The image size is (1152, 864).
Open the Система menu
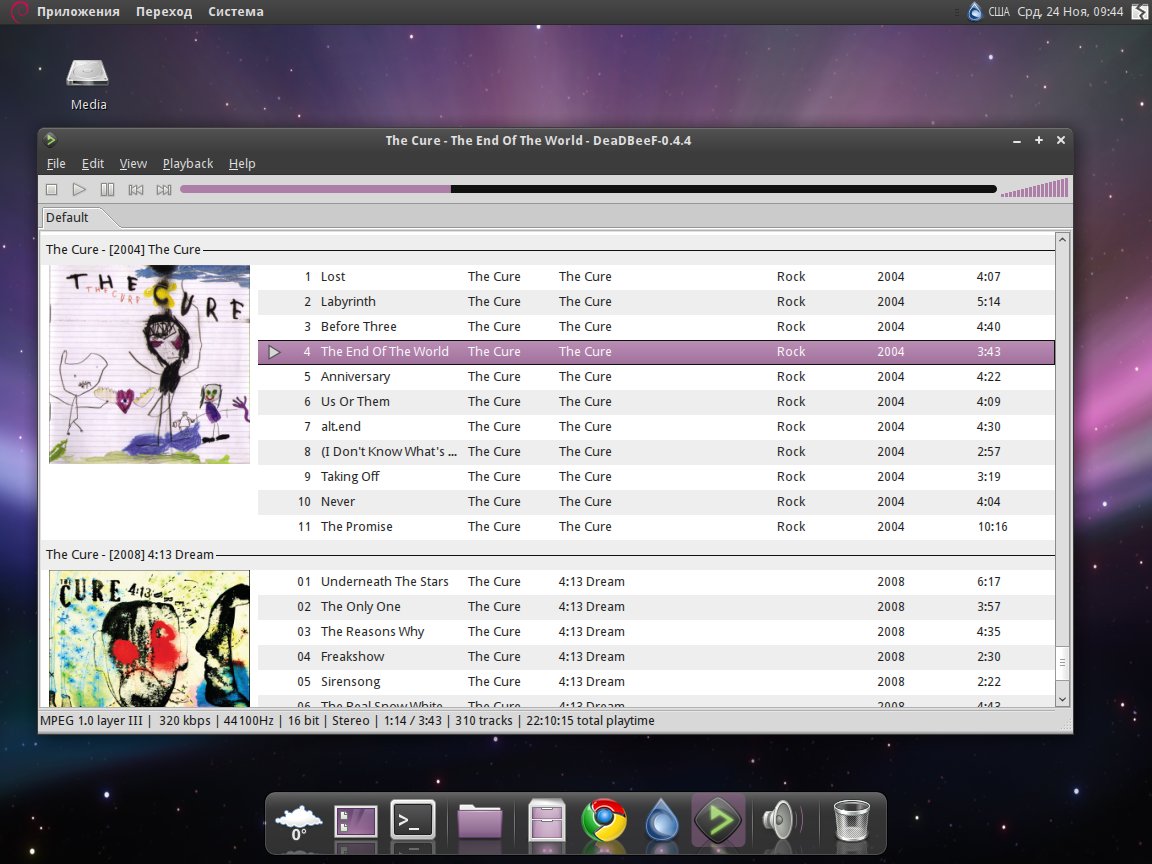pyautogui.click(x=236, y=12)
